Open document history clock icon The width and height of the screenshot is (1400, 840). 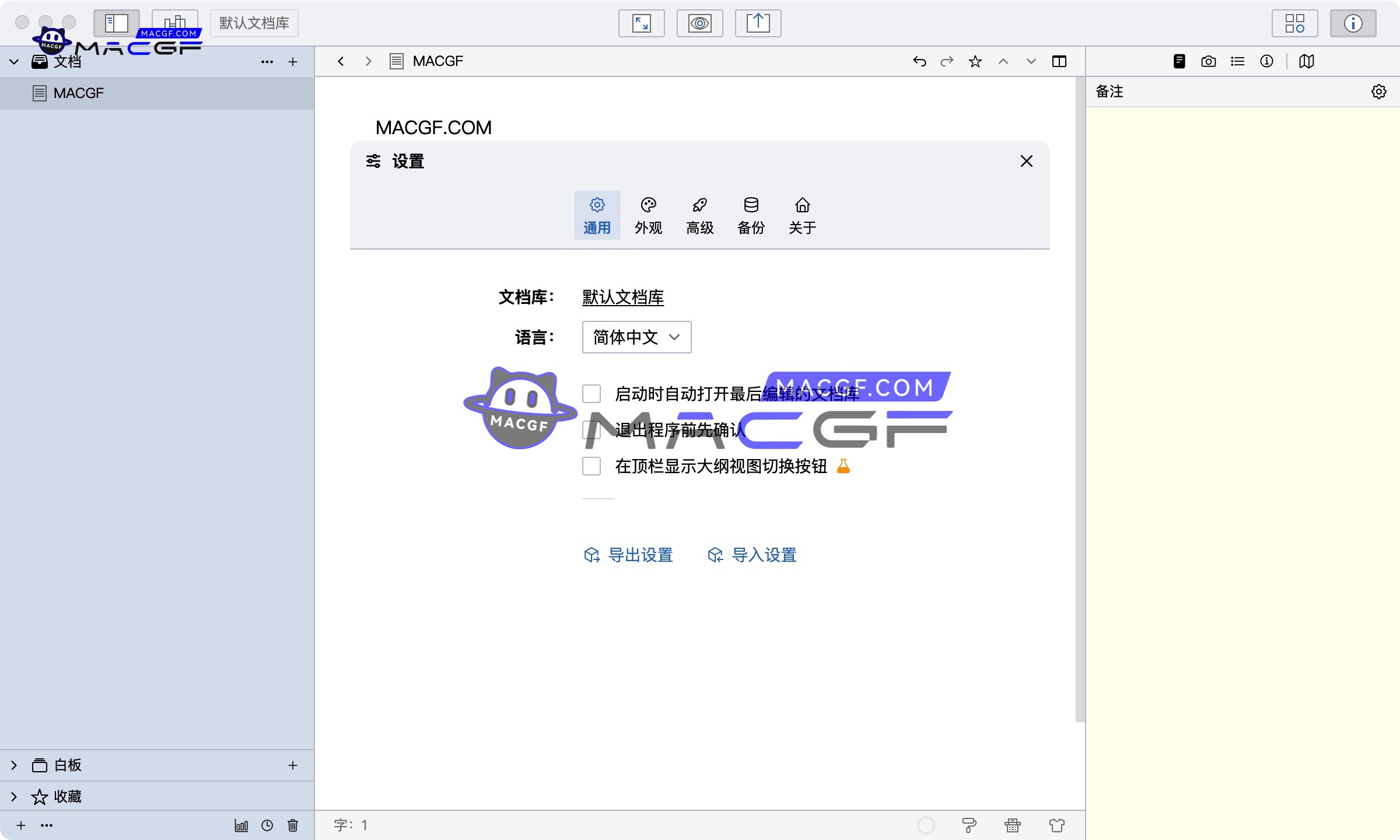[x=267, y=825]
